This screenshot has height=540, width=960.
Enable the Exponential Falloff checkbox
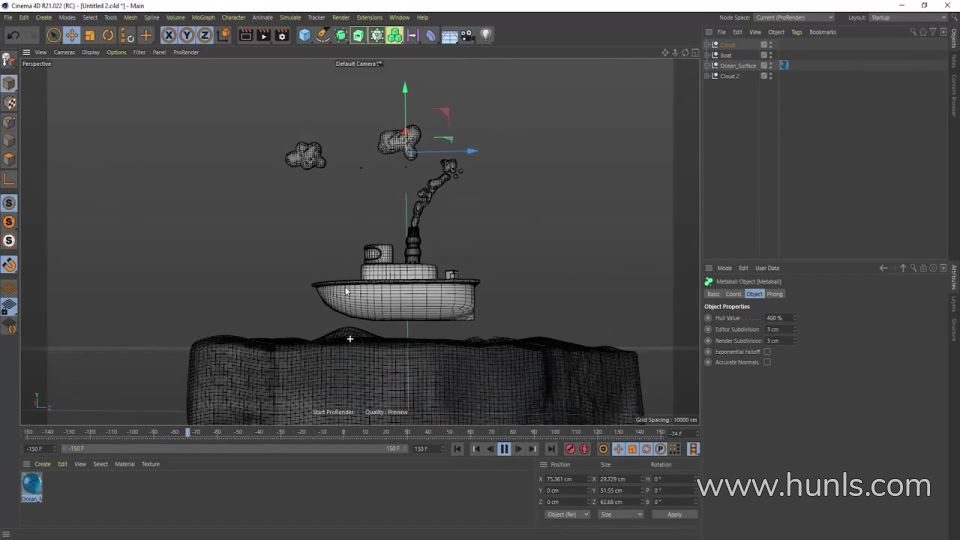coord(767,352)
